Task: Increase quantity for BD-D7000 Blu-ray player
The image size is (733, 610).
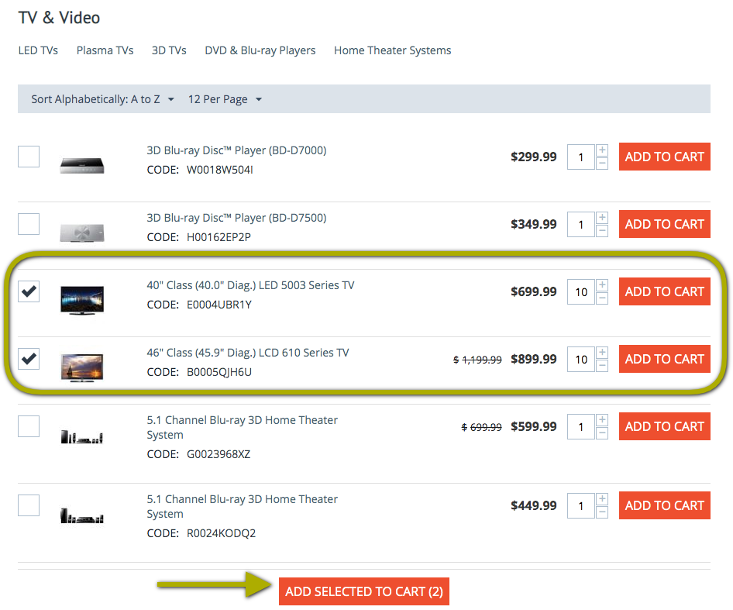Action: (602, 150)
